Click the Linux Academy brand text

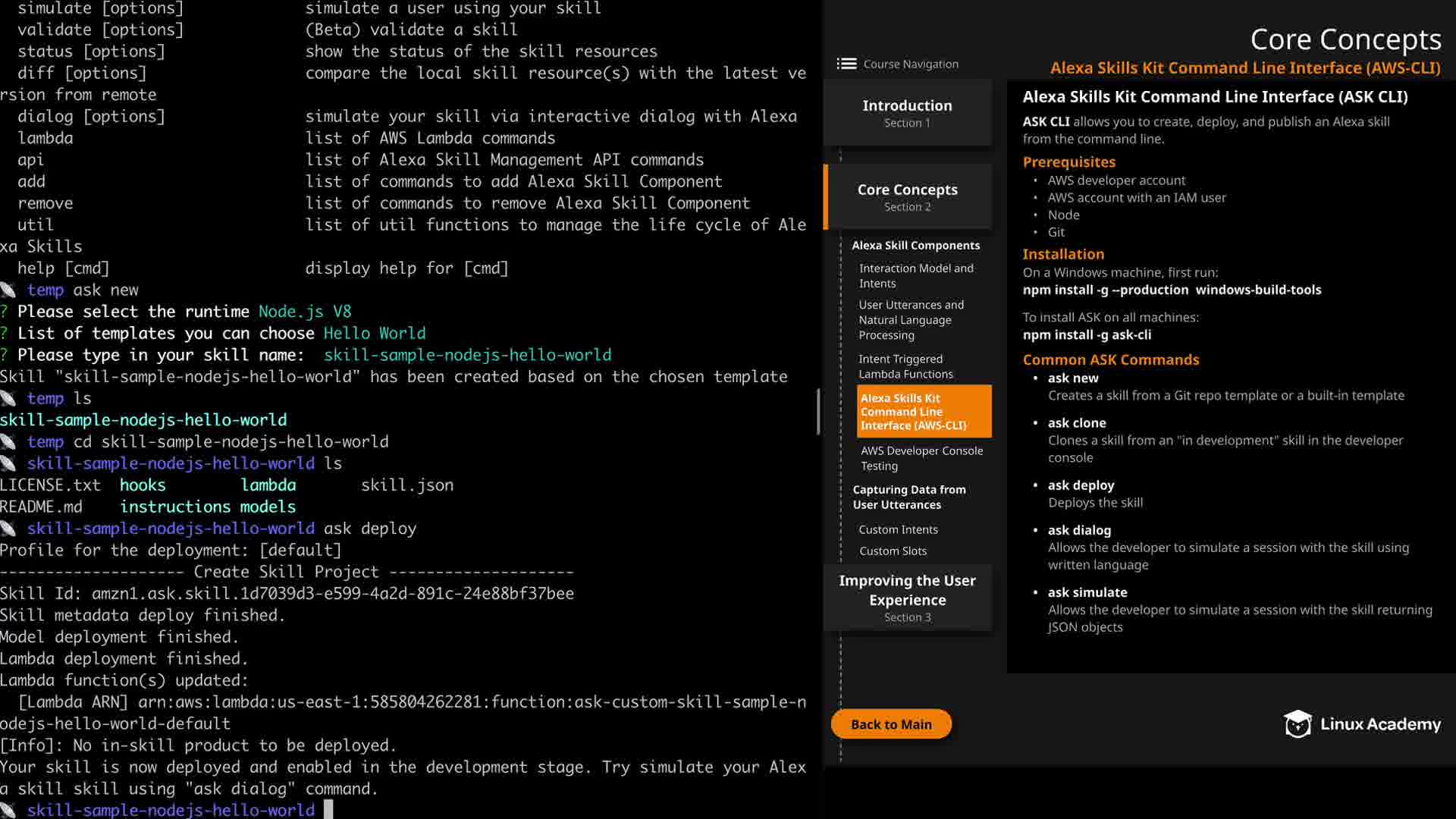point(1380,724)
